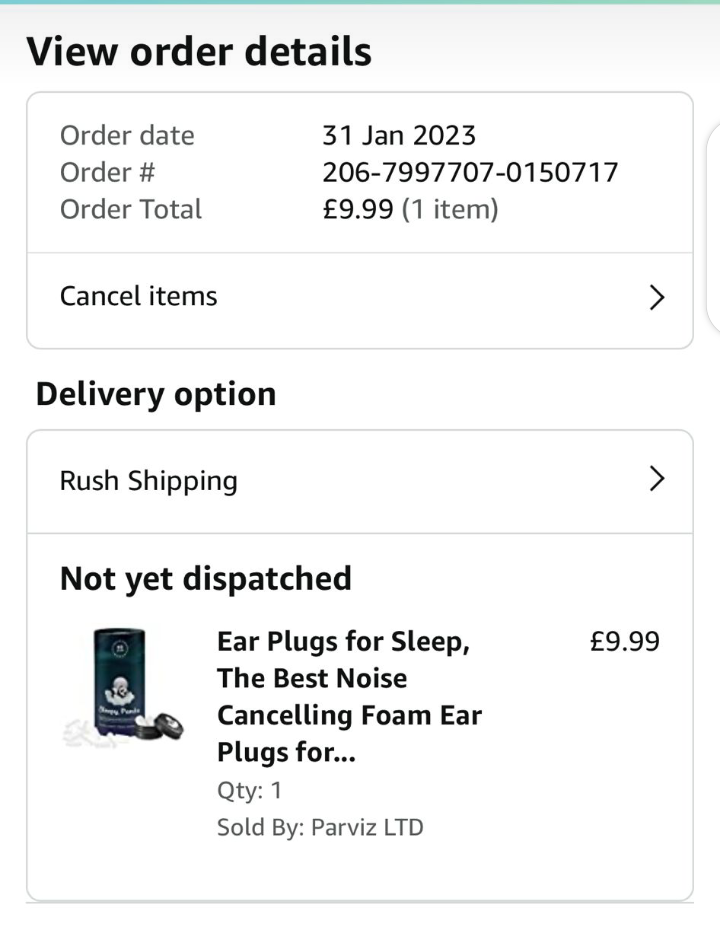Tap the Not yet dispatched status heading
The image size is (720, 925).
click(205, 578)
